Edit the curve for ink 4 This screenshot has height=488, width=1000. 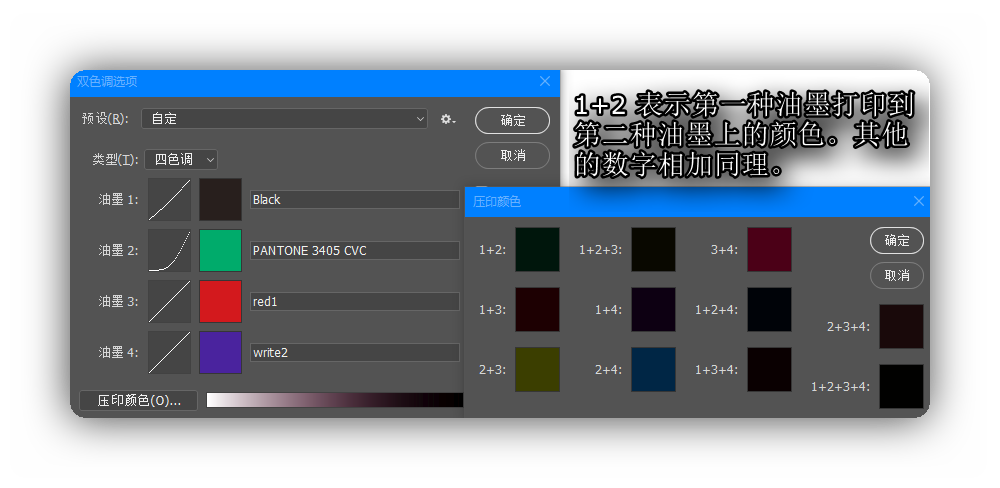pos(170,352)
